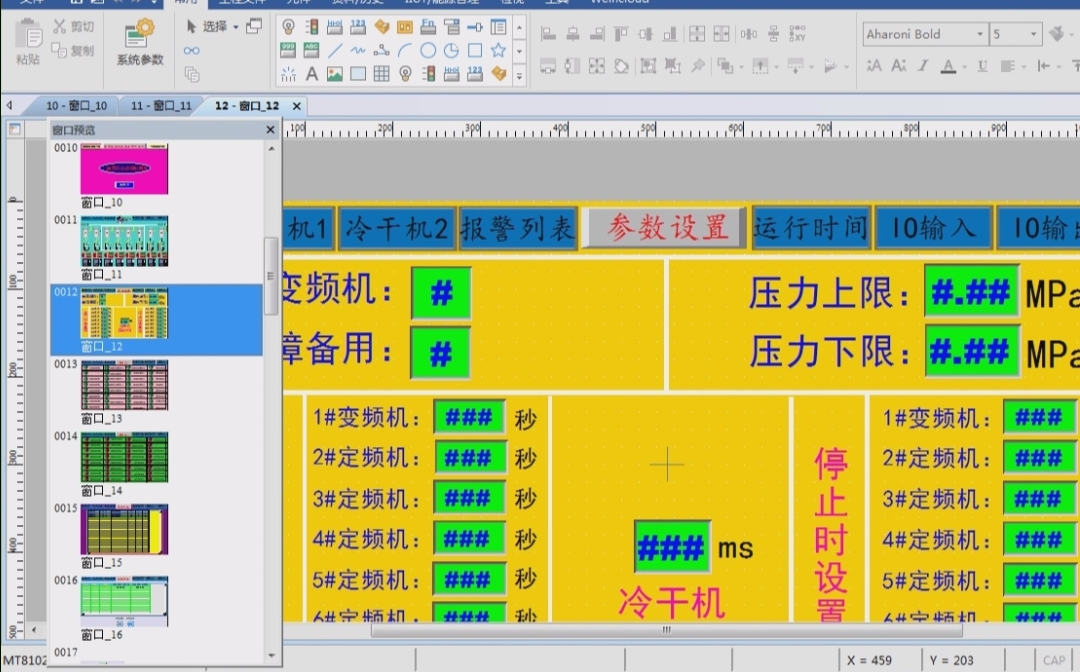Click the 报警列表 navigation button
1080x672 pixels.
click(x=517, y=229)
